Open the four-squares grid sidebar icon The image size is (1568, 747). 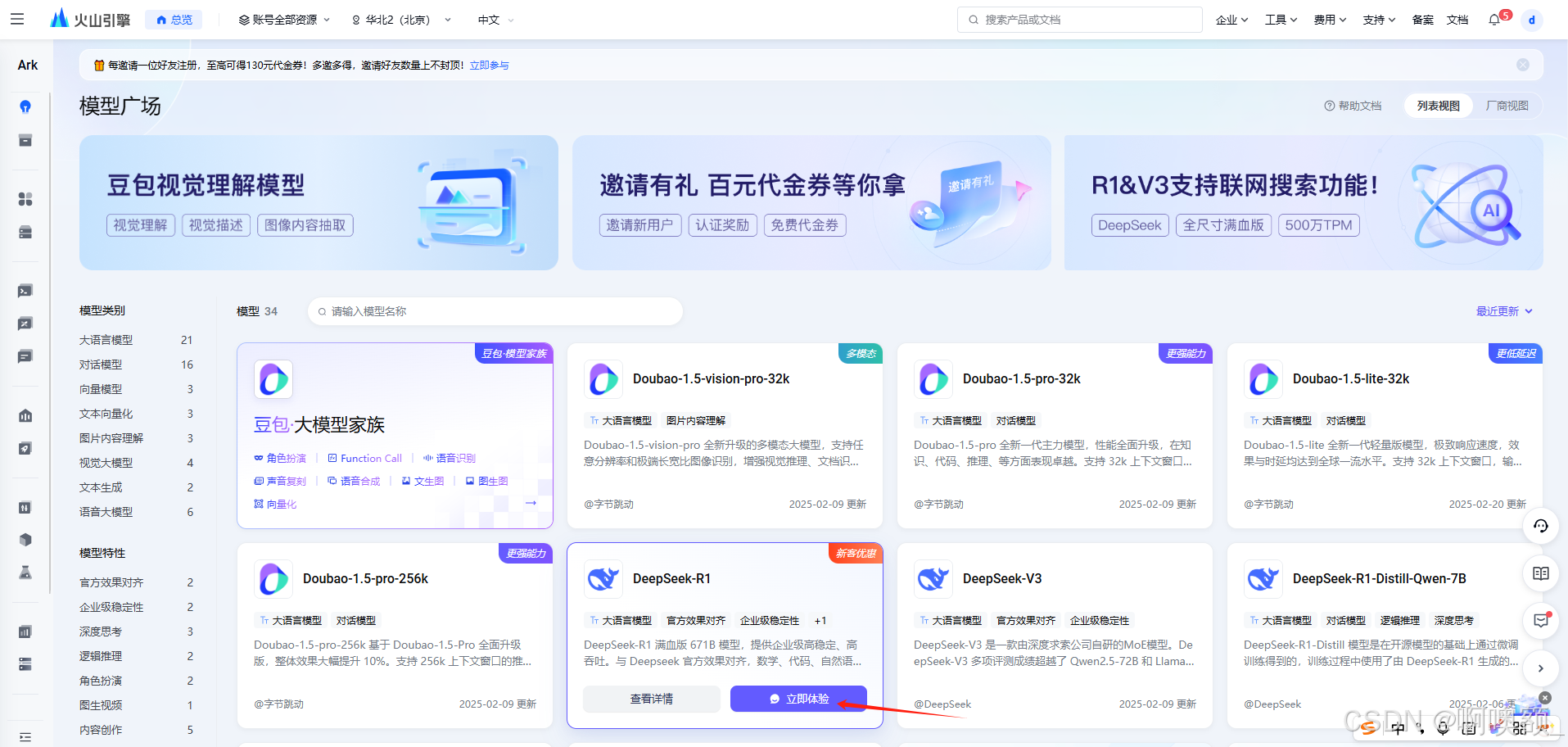tap(25, 199)
